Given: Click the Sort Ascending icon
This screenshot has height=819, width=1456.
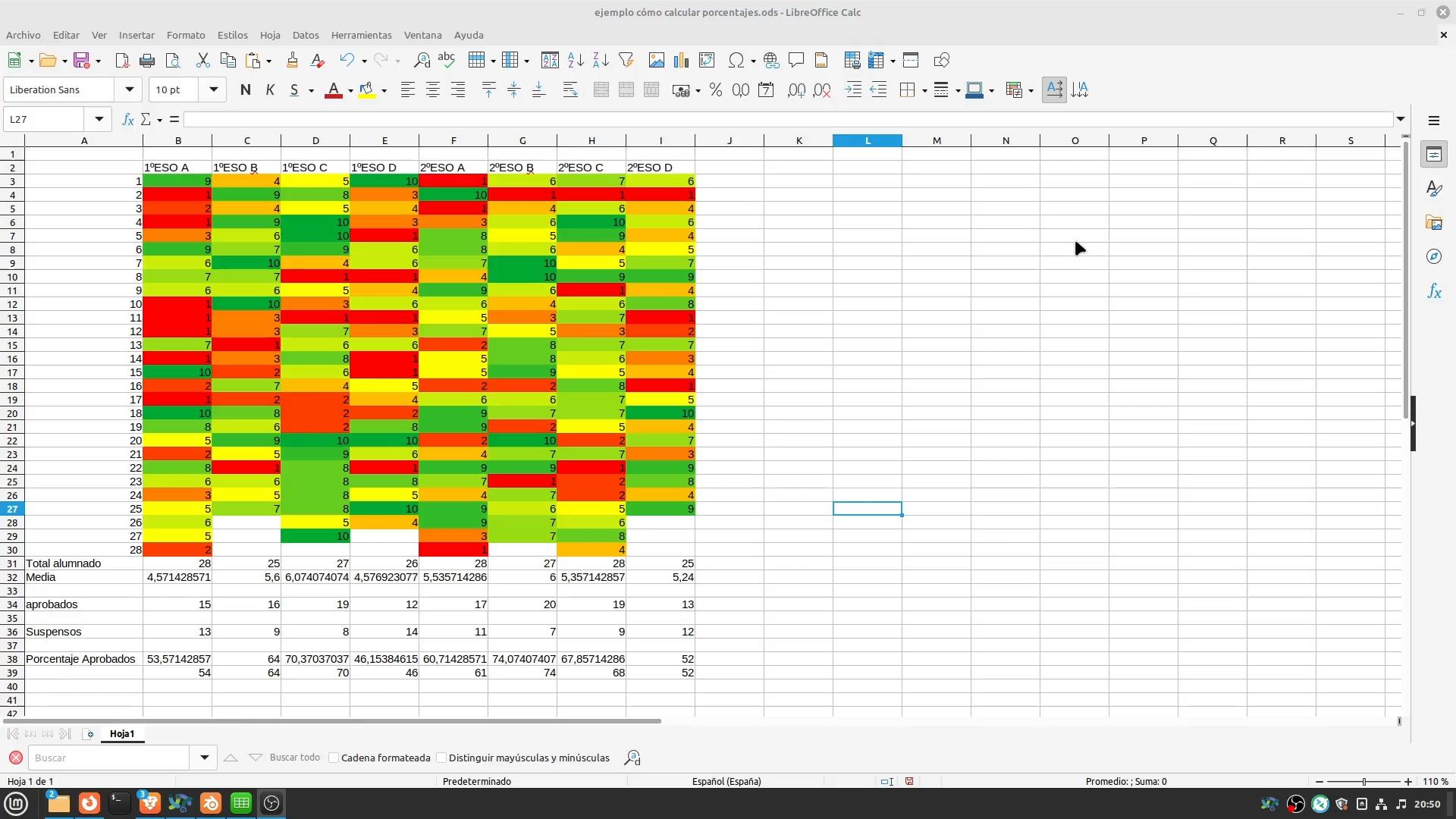Looking at the screenshot, I should (576, 61).
